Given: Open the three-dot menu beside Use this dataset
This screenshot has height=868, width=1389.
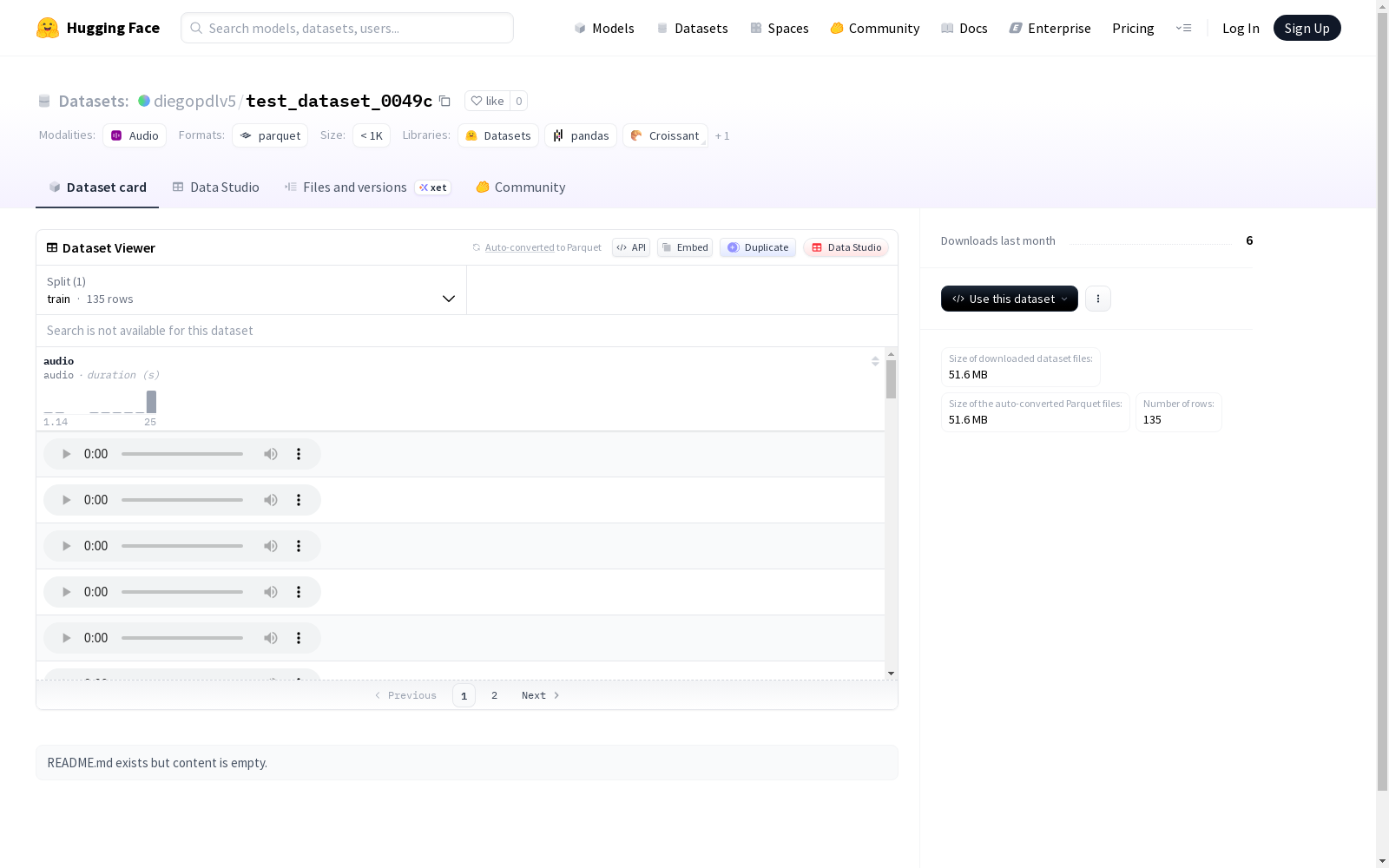Looking at the screenshot, I should [x=1098, y=299].
